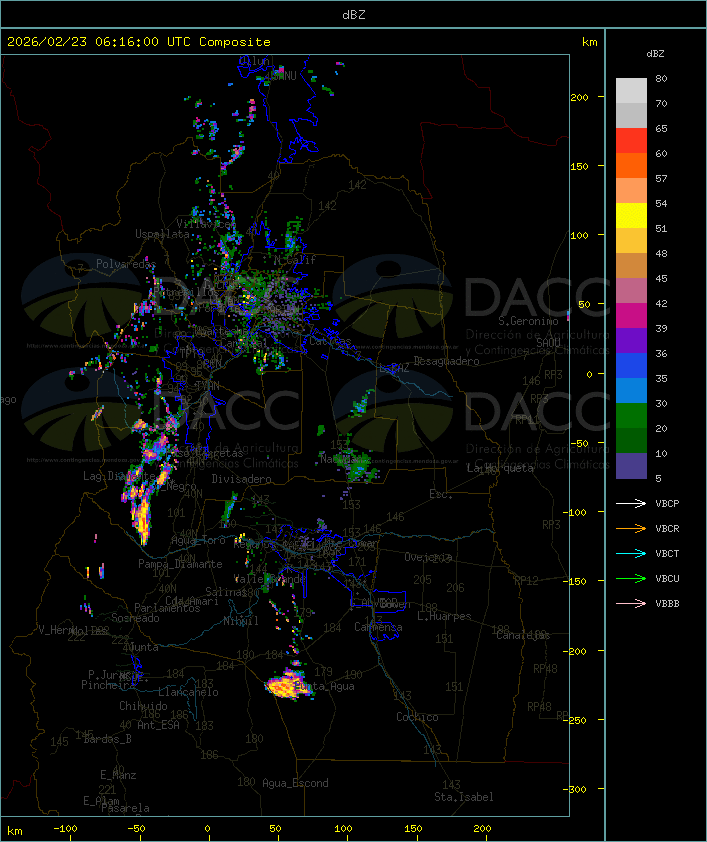Pick the mauve 45-42 dBZ swatch
707x842 pixels.
coord(631,291)
